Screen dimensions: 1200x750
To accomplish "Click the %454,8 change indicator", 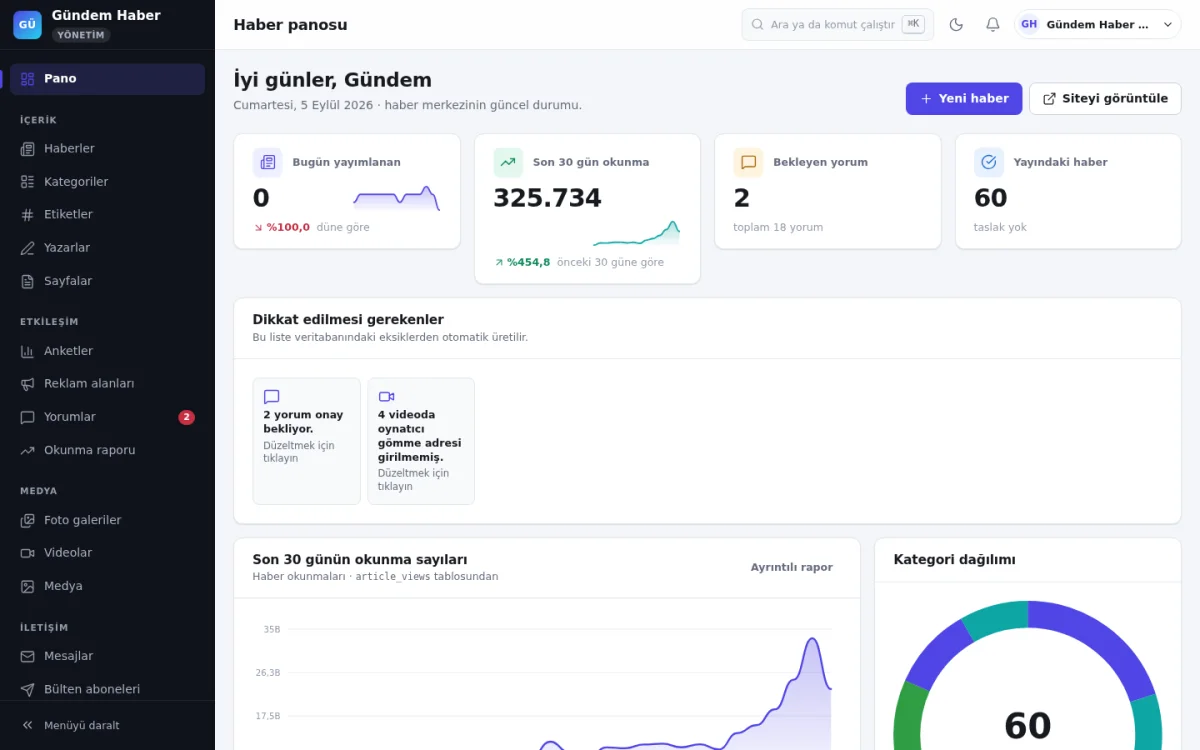I will click(x=522, y=262).
